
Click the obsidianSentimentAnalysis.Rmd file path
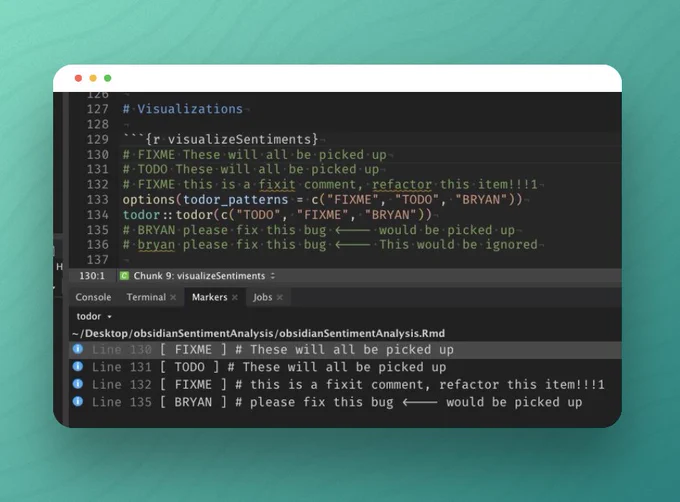258,333
